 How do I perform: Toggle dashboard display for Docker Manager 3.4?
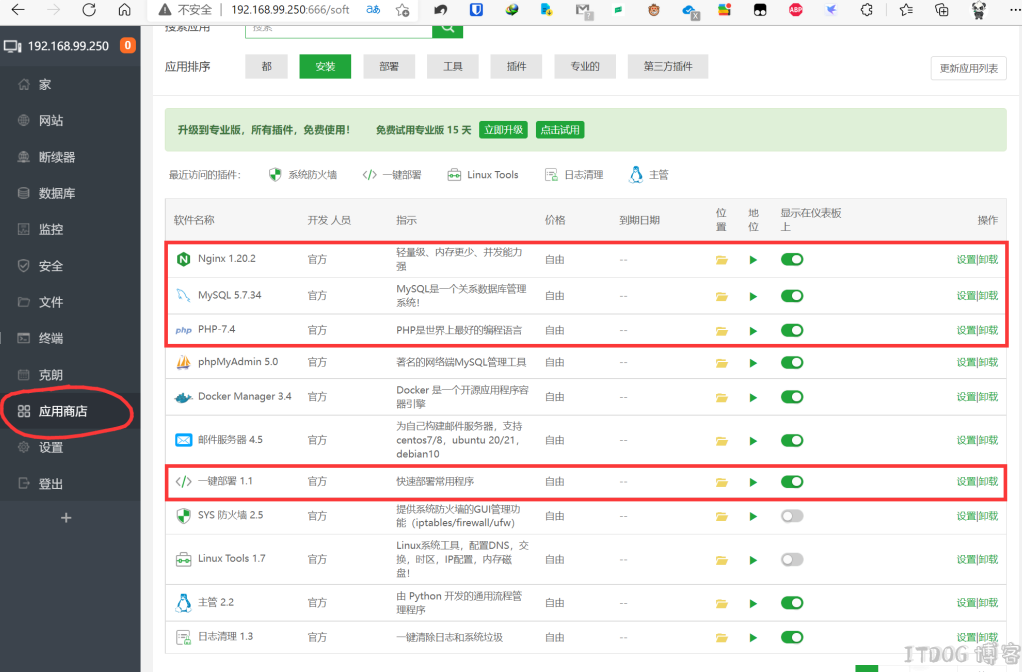(792, 397)
